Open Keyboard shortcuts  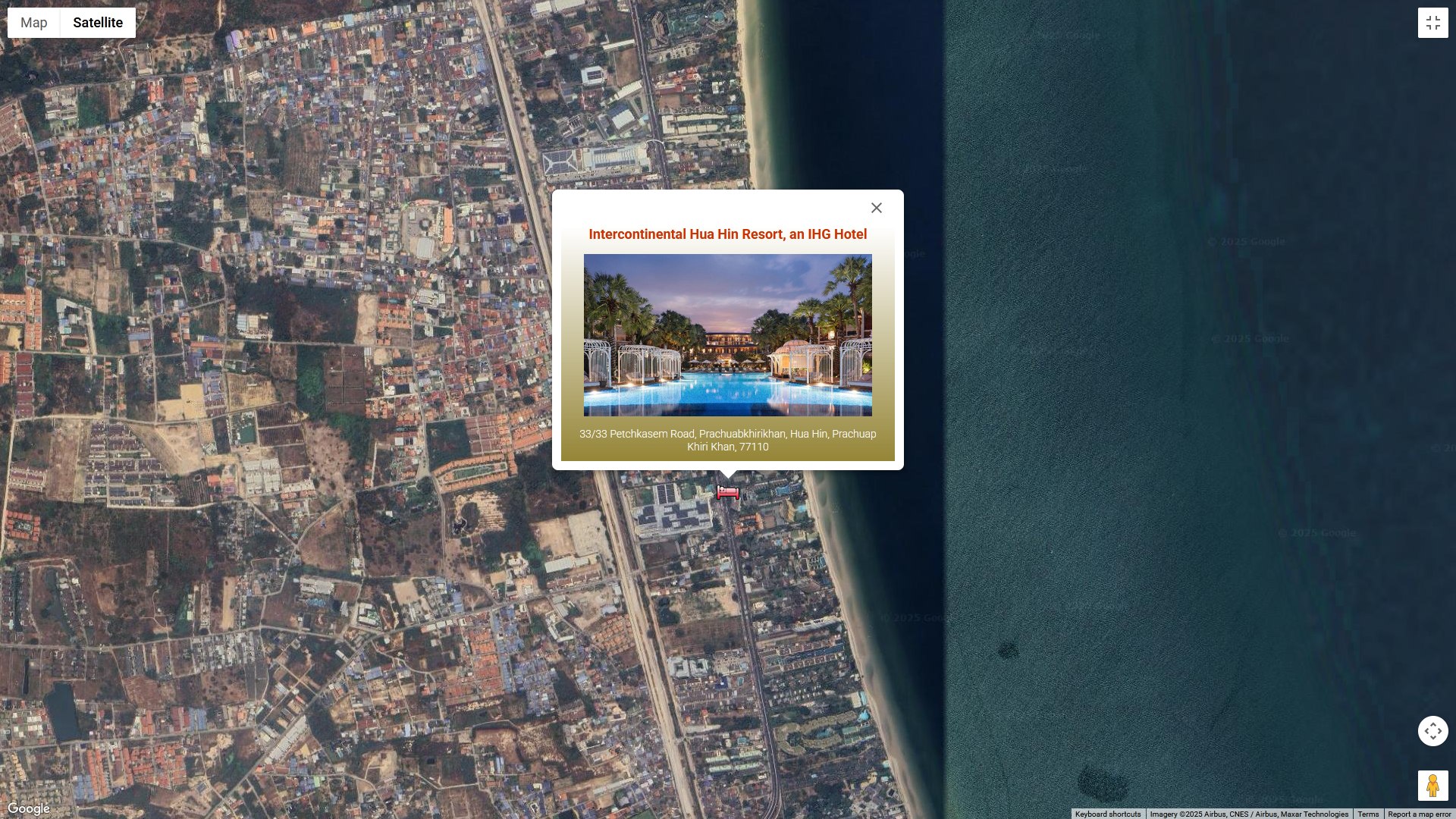(x=1107, y=814)
